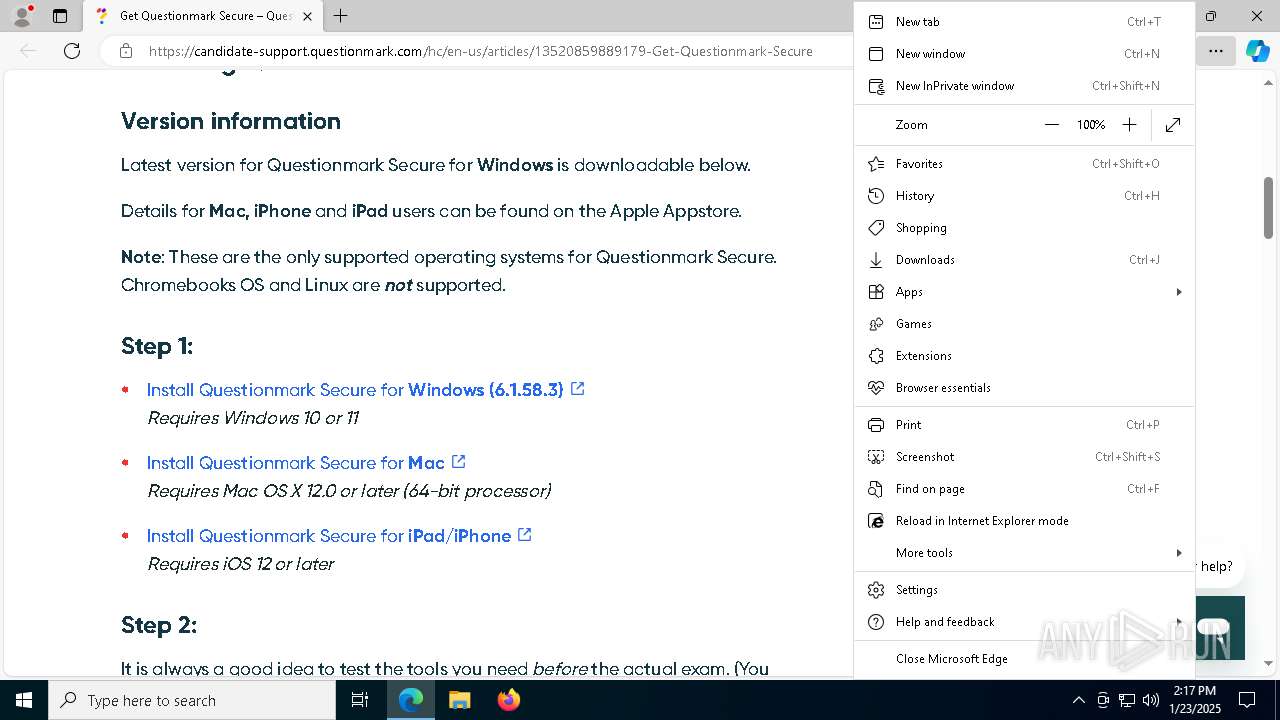This screenshot has width=1280, height=720.
Task: Open the notification center button
Action: pos(1247,700)
